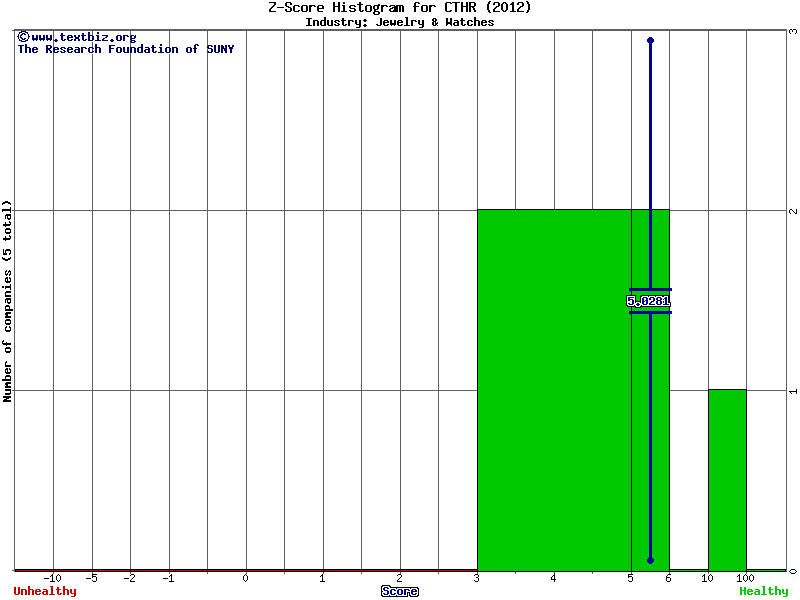Screen dimensions: 800x600
Task: Click the 'Score' x-axis label
Action: pos(400,591)
